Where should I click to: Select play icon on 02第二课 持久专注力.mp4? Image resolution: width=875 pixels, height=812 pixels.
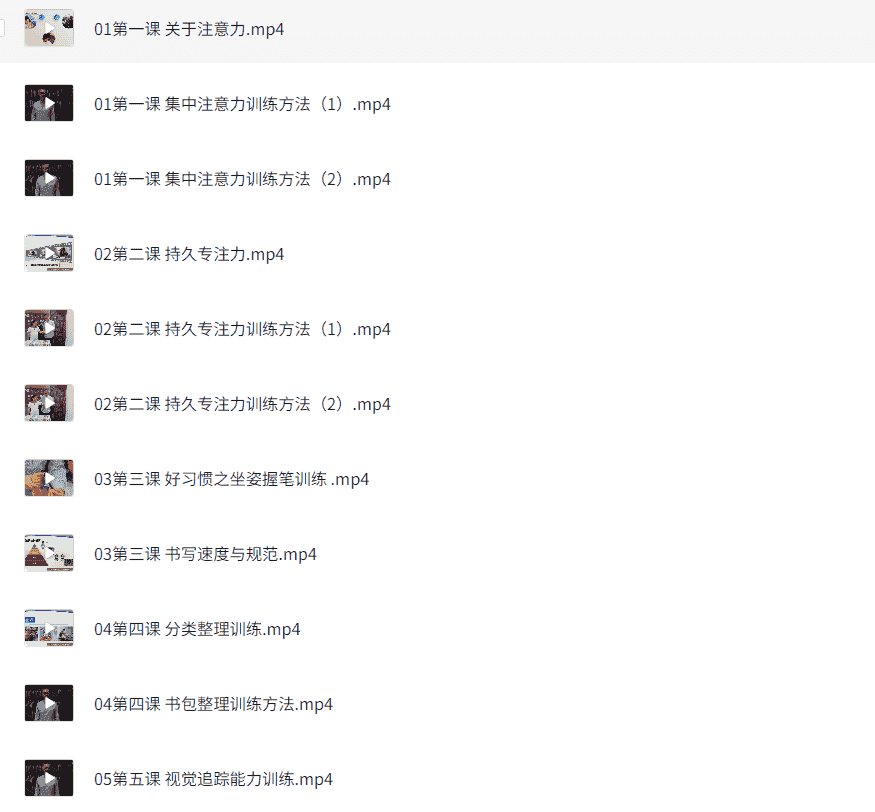pos(49,253)
